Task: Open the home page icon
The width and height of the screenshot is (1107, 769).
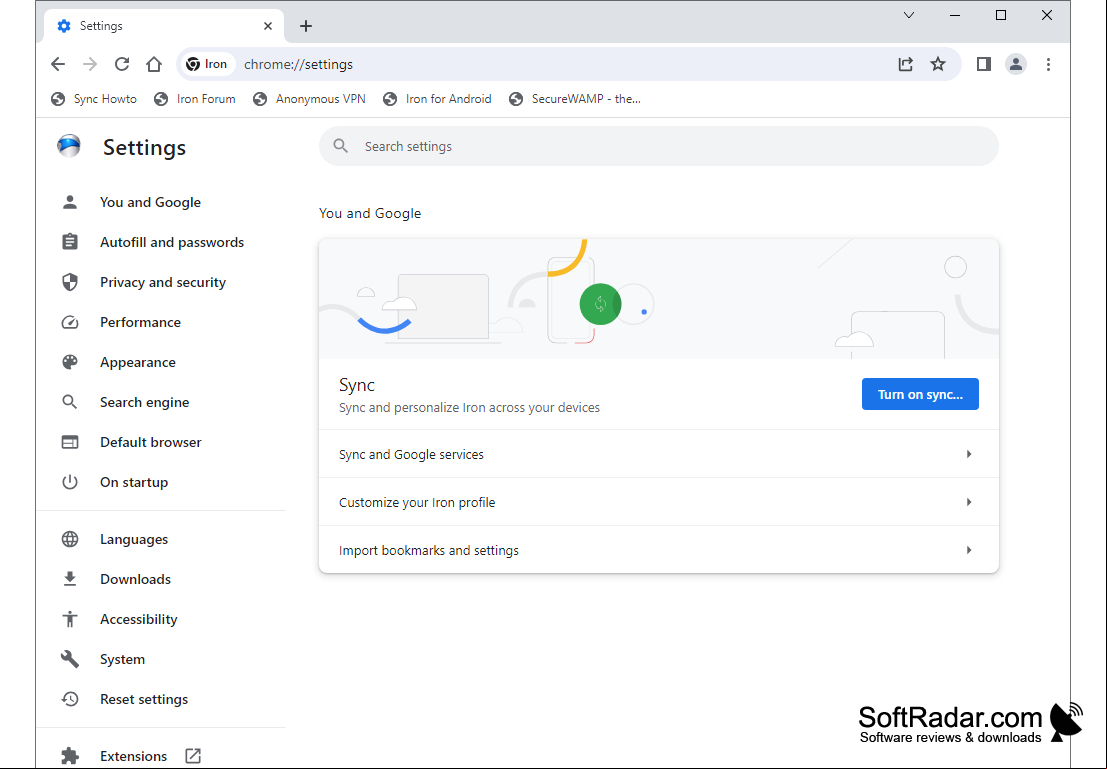Action: click(154, 64)
